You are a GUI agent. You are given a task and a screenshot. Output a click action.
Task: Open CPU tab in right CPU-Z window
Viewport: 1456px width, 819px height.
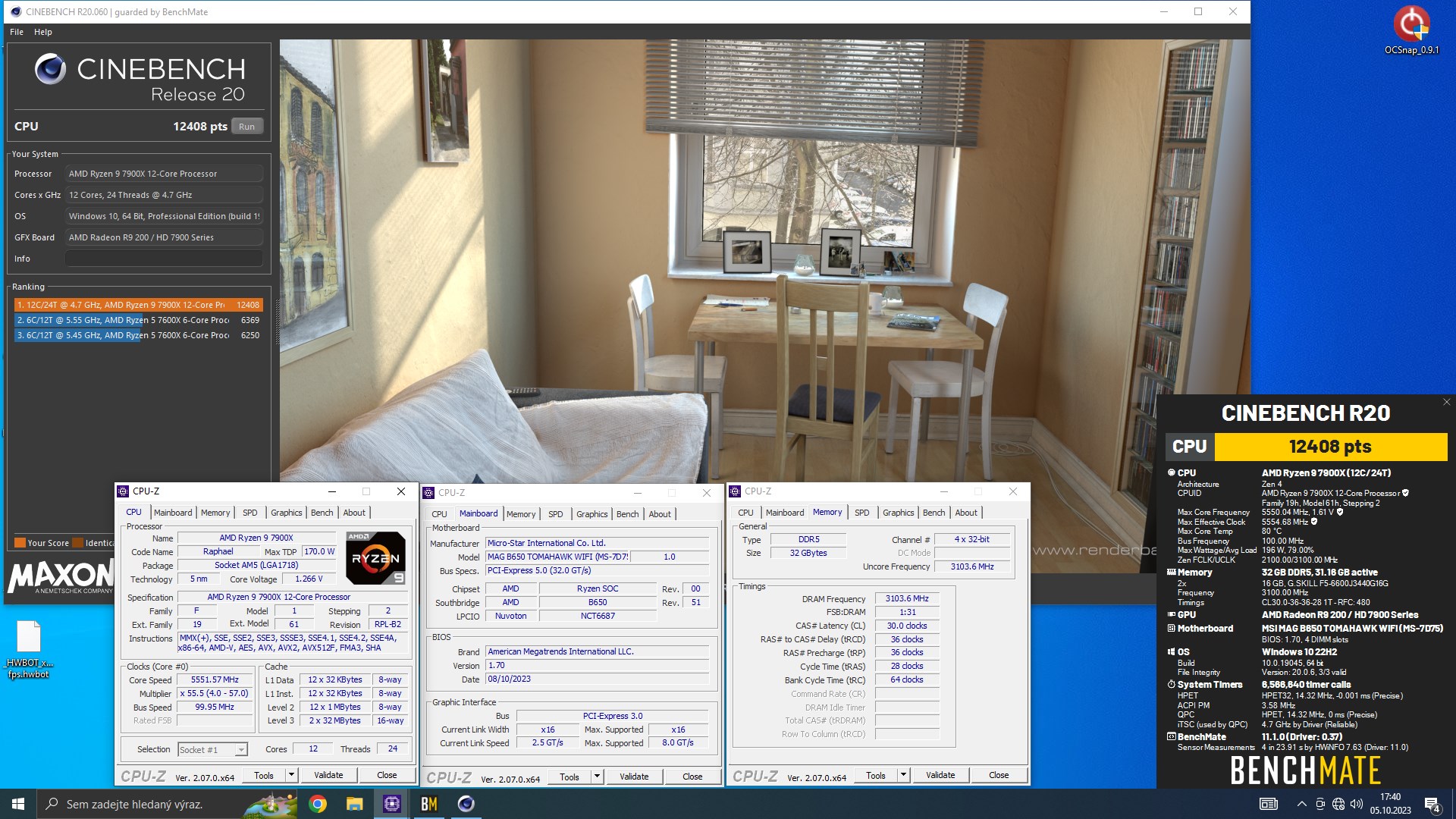746,513
